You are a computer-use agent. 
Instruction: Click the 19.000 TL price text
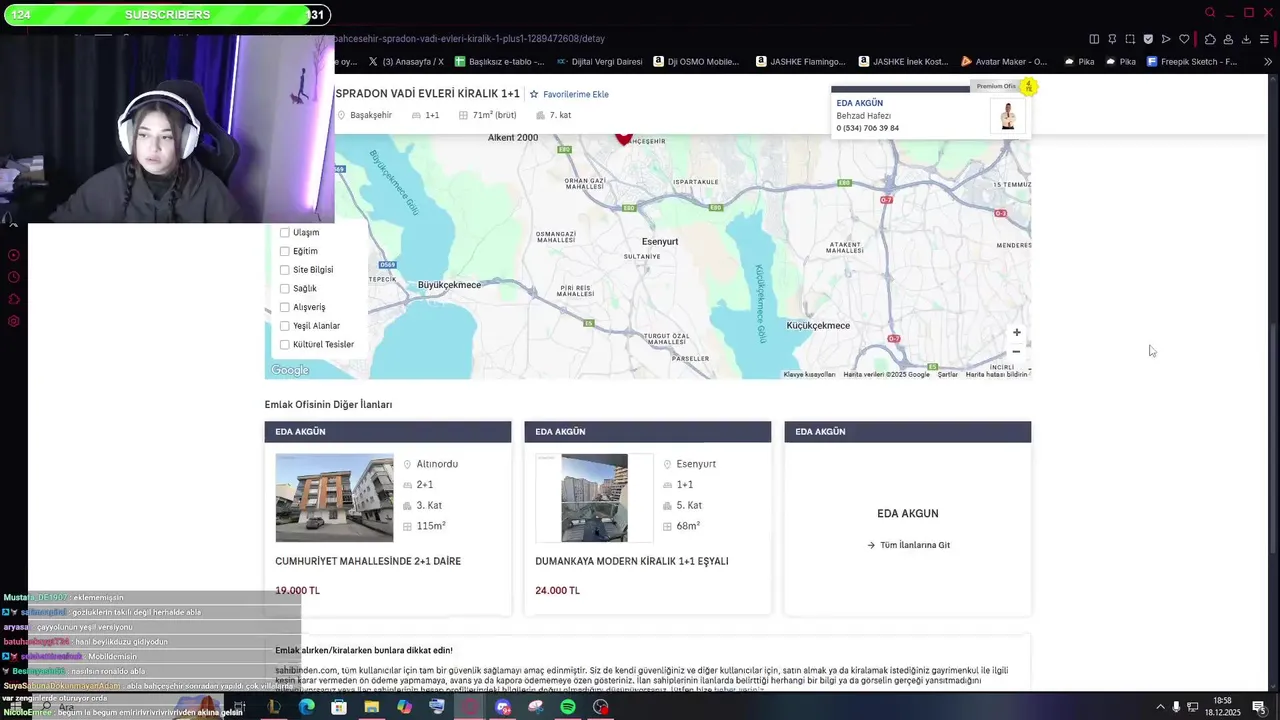coord(298,590)
